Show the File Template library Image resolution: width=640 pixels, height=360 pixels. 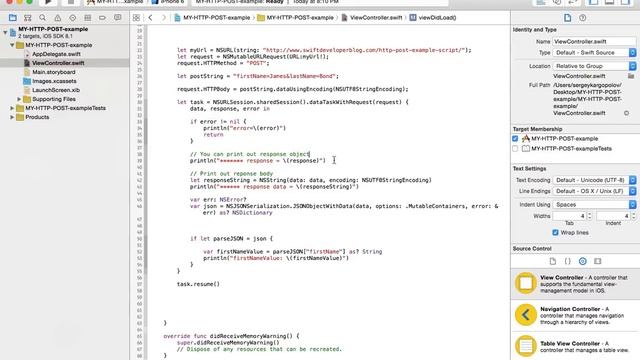point(553,261)
